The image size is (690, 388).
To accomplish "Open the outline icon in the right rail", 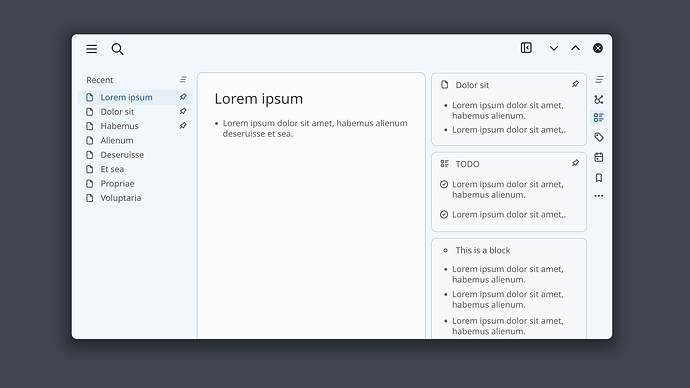I will (x=599, y=80).
